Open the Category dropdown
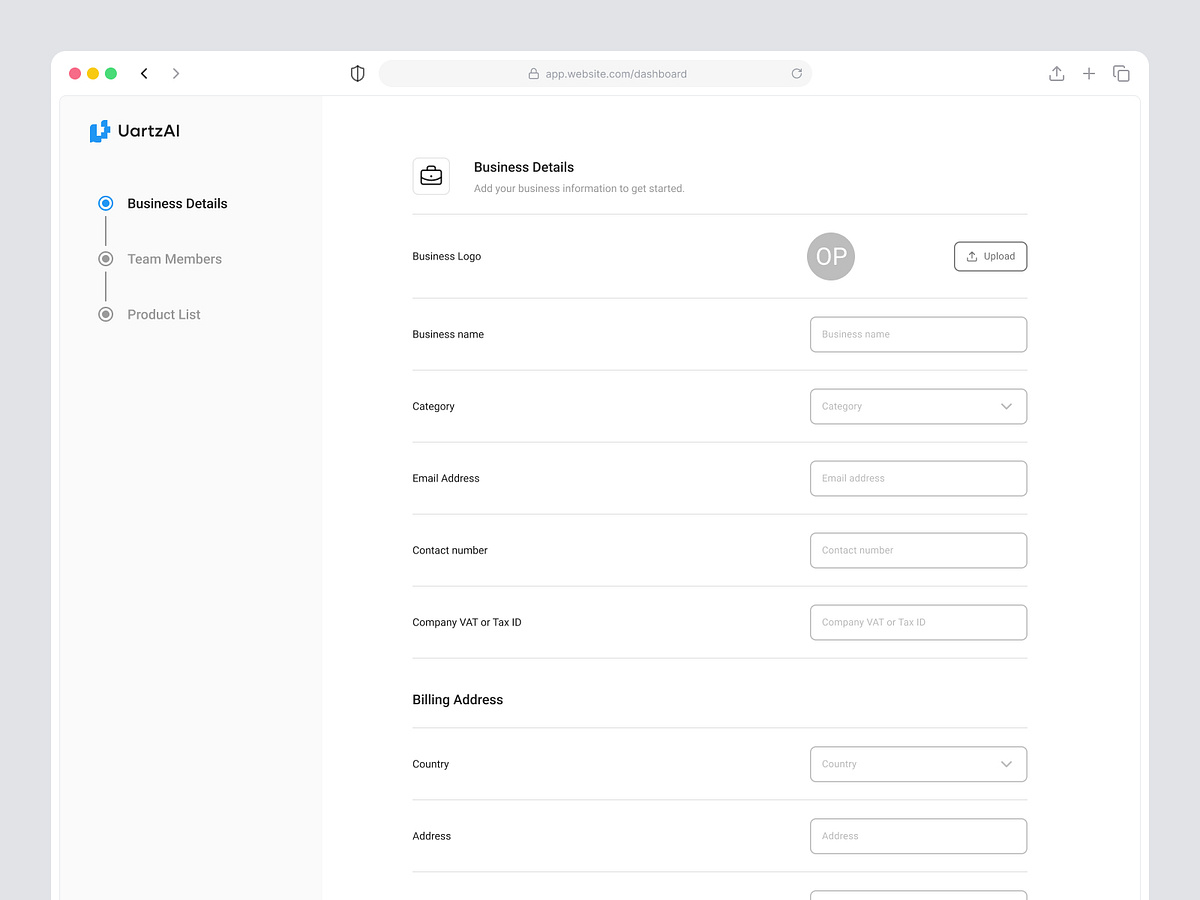 click(918, 406)
